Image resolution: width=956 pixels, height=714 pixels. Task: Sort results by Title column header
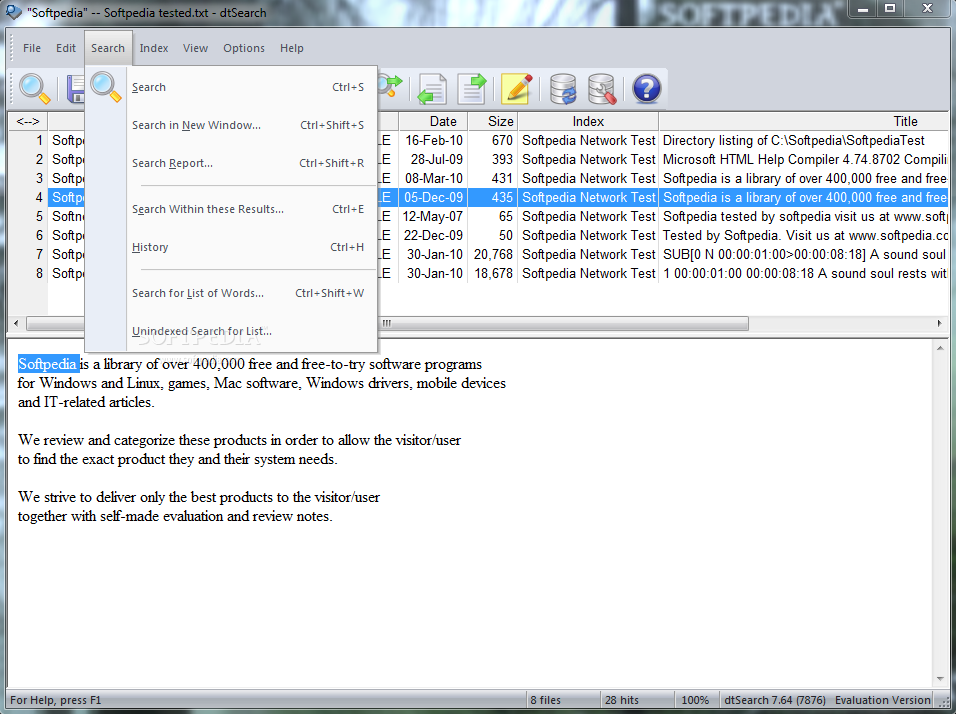click(x=804, y=121)
